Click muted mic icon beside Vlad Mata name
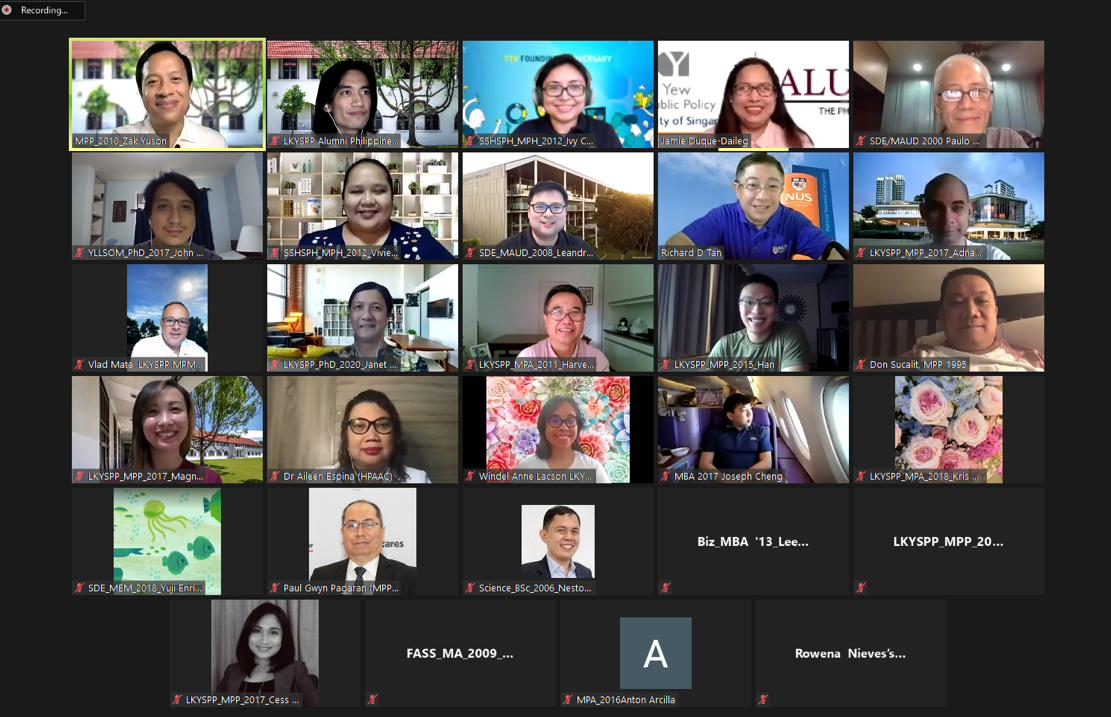This screenshot has width=1111, height=717. tap(79, 365)
